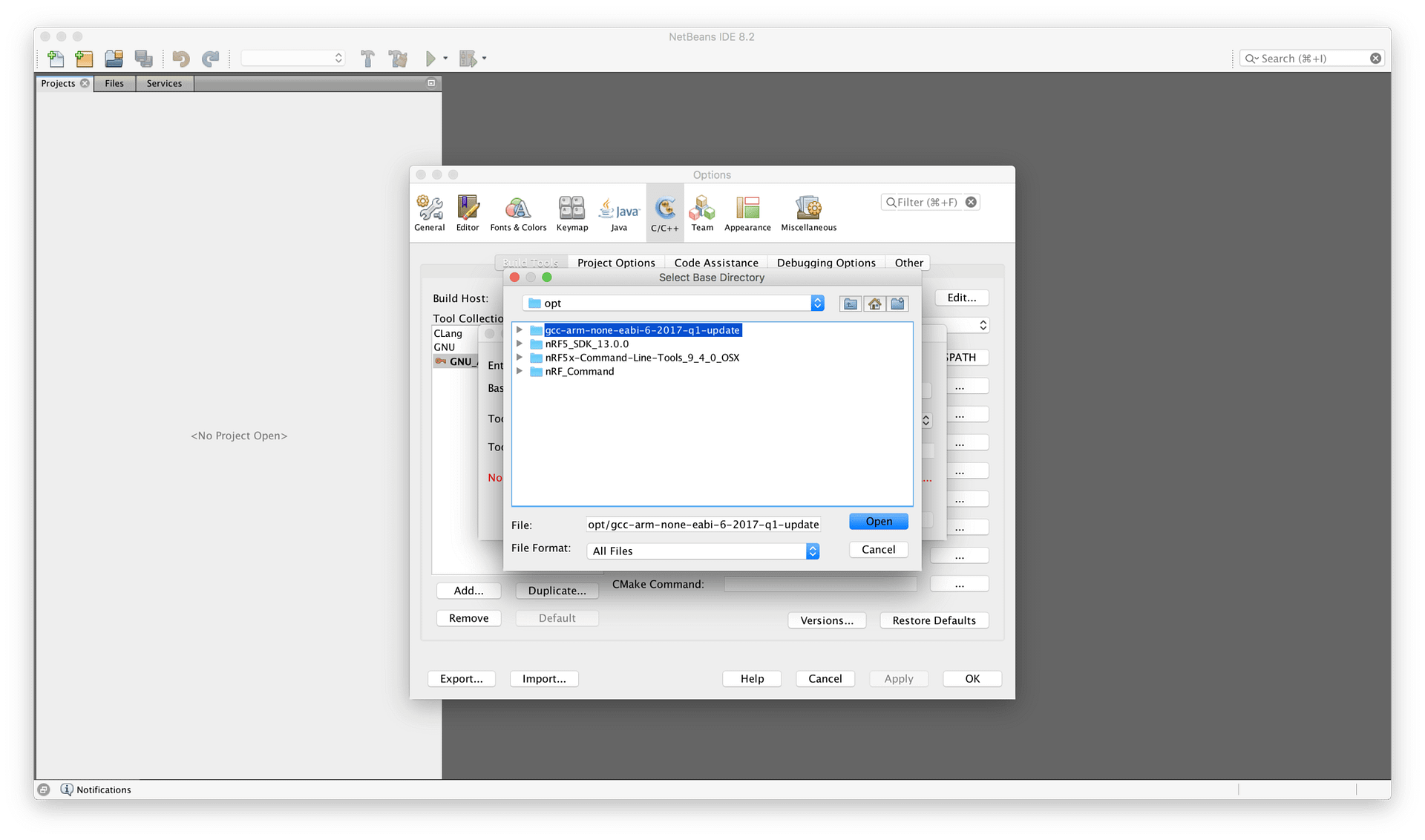The image size is (1425, 840).
Task: Click the Build Project hammer icon
Action: (367, 58)
